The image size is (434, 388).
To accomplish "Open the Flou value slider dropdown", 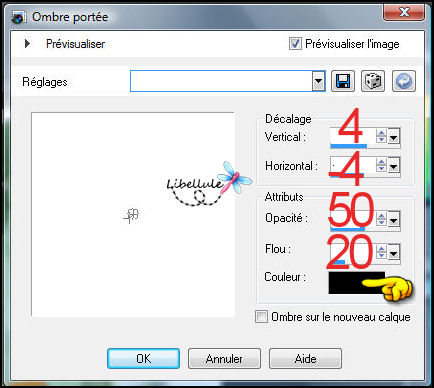I will click(394, 252).
